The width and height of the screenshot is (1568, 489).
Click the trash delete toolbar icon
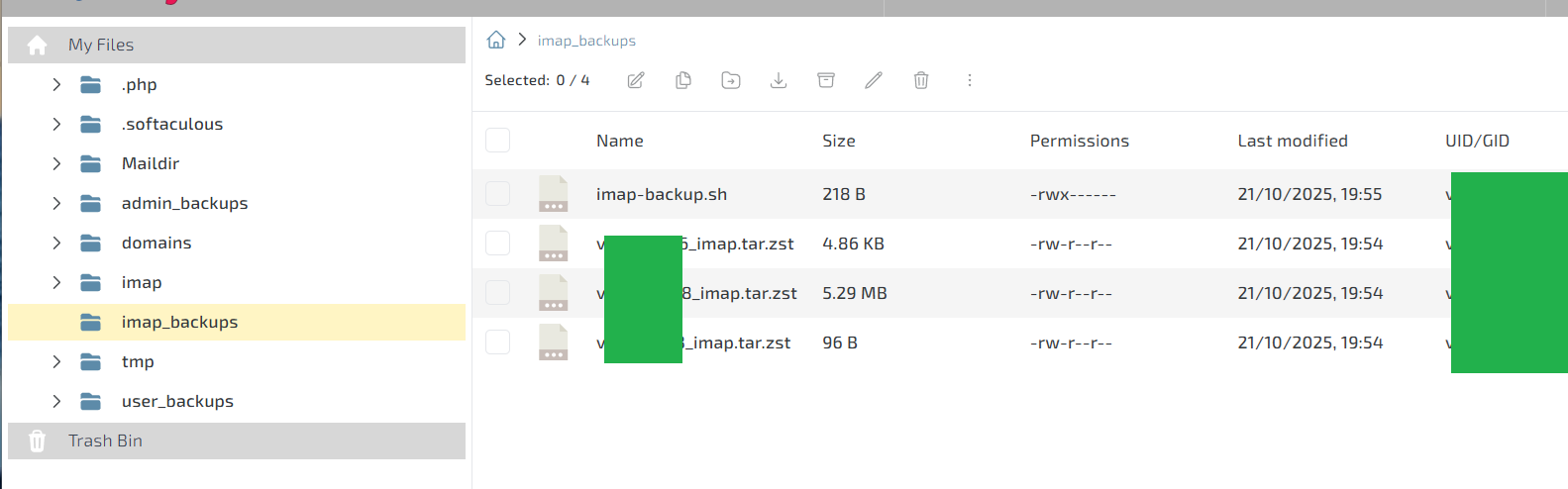coord(921,80)
